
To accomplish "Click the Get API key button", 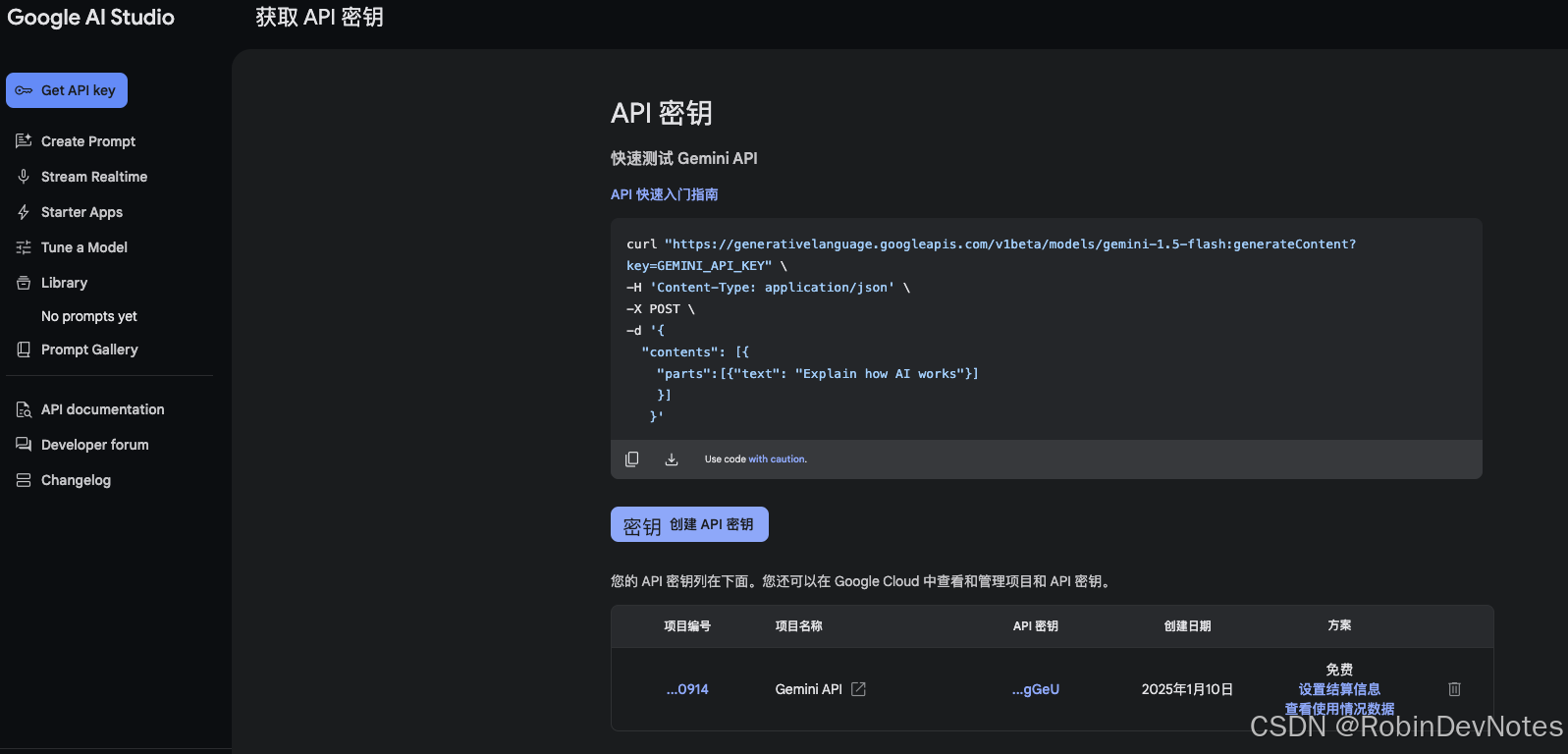I will pyautogui.click(x=67, y=90).
